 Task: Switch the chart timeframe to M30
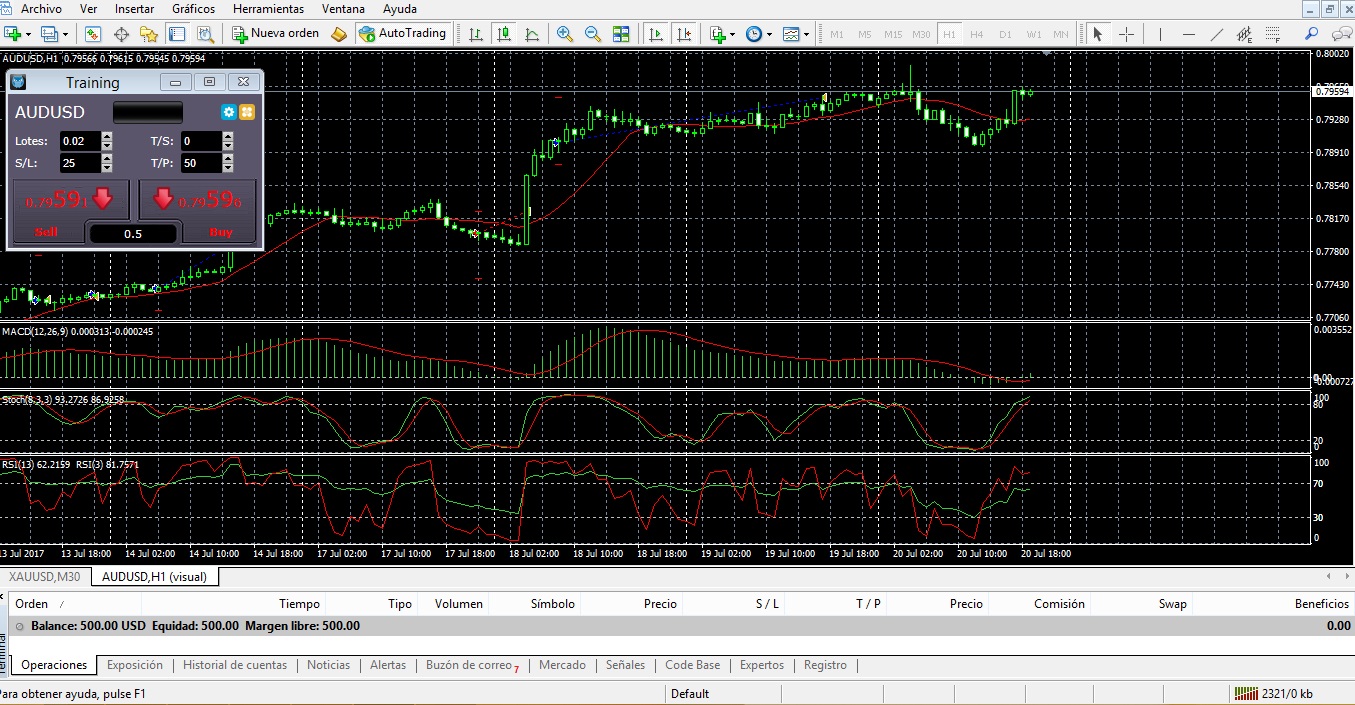(x=920, y=34)
